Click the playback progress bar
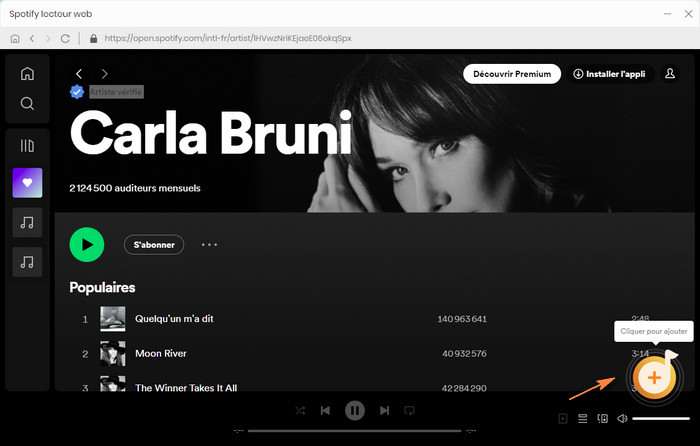The image size is (700, 446). pyautogui.click(x=354, y=431)
